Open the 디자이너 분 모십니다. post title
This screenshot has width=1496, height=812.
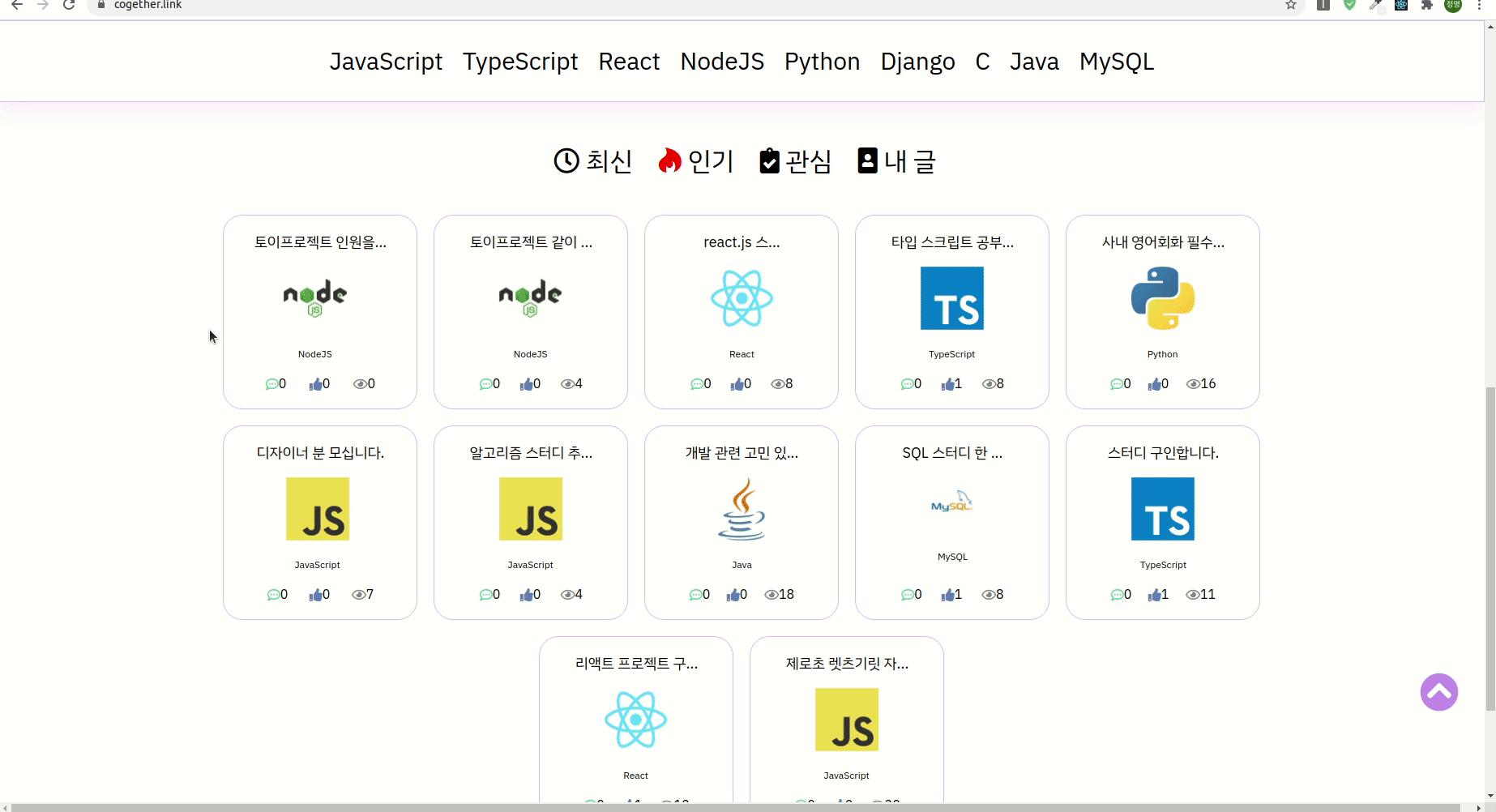pyautogui.click(x=320, y=453)
